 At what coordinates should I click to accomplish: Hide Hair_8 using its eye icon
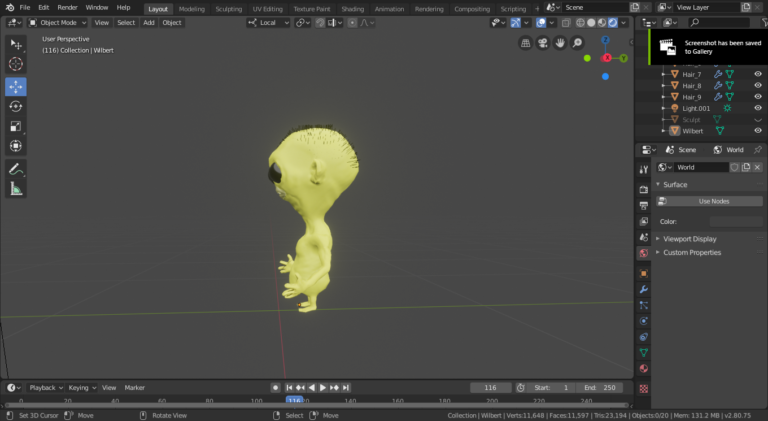757,86
